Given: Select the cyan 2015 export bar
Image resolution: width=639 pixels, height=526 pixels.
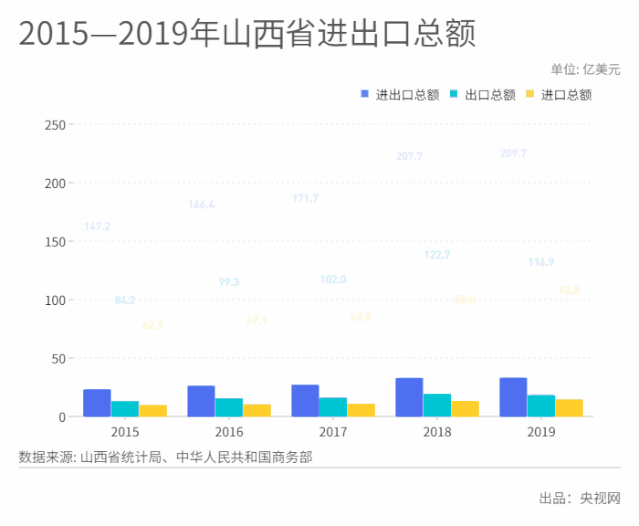Looking at the screenshot, I should (125, 409).
